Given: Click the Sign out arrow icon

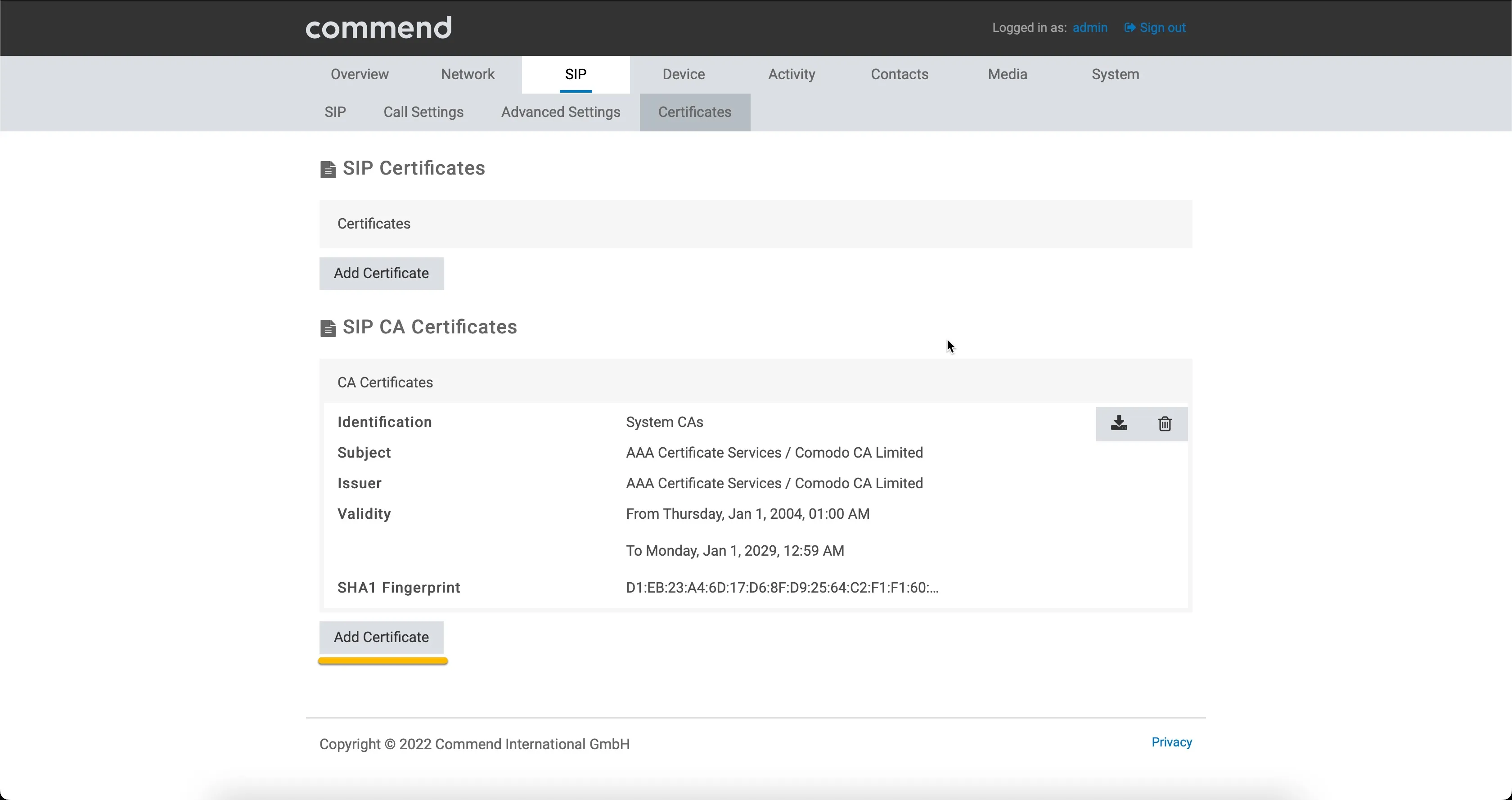Looking at the screenshot, I should pos(1129,27).
